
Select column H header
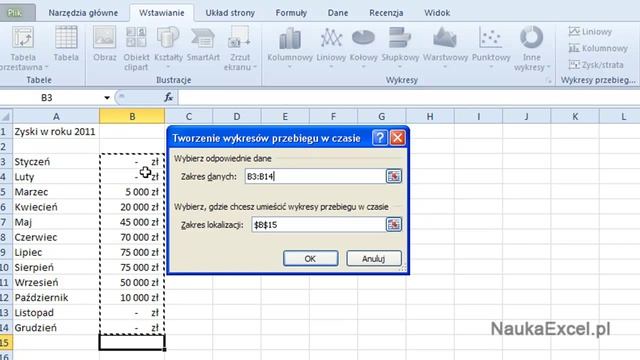pyautogui.click(x=430, y=117)
